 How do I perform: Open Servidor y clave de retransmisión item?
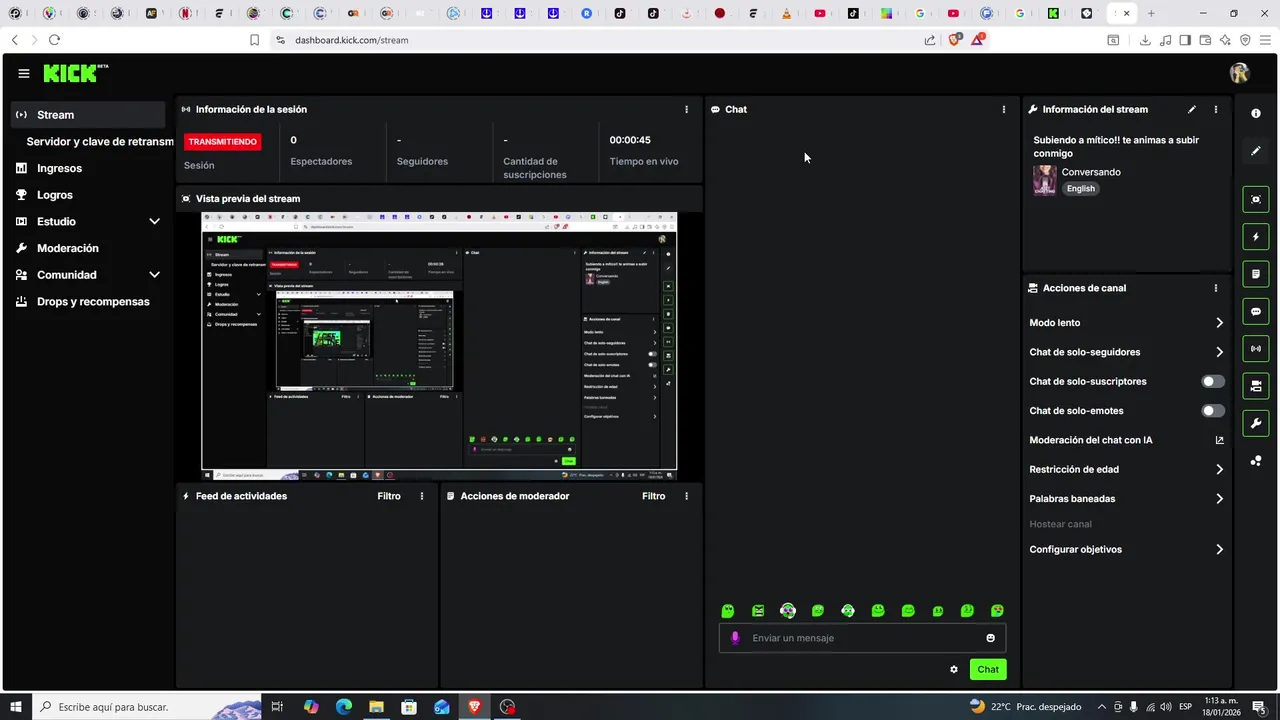(99, 142)
